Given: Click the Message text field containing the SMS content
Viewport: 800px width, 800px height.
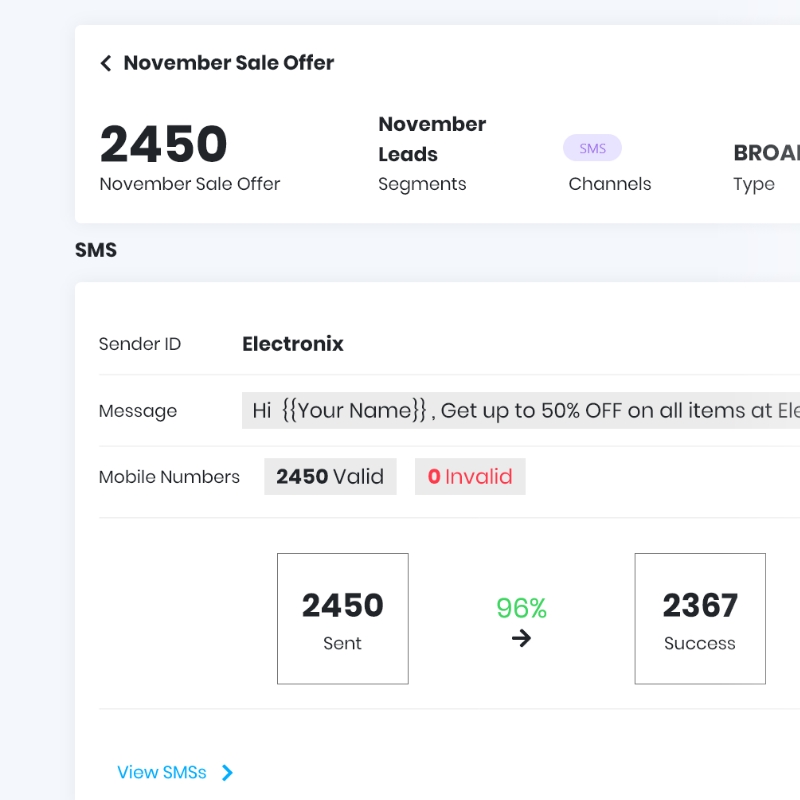Looking at the screenshot, I should [520, 410].
